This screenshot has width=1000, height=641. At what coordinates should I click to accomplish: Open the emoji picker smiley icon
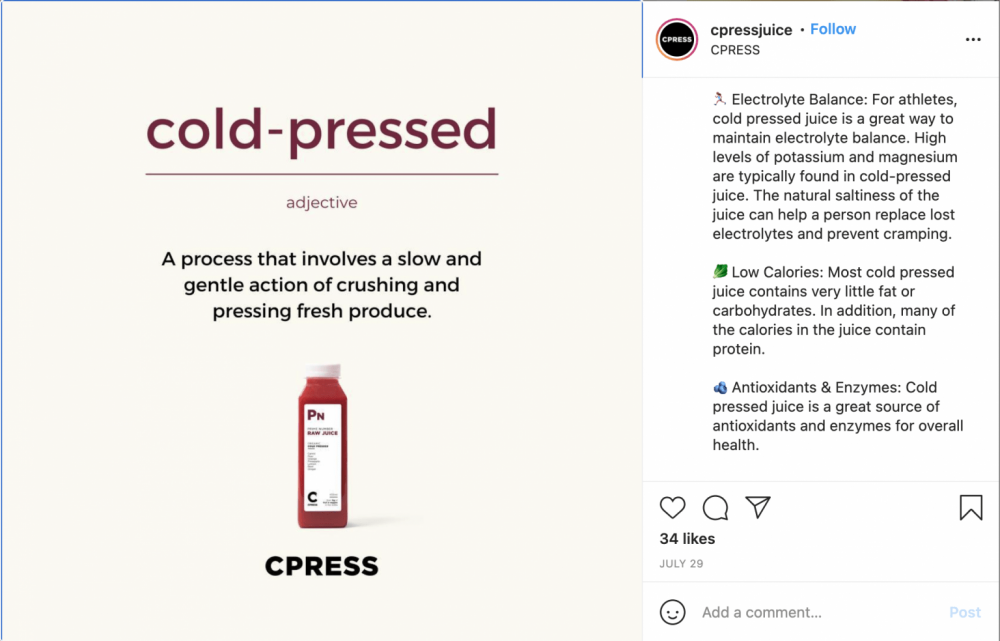(673, 612)
